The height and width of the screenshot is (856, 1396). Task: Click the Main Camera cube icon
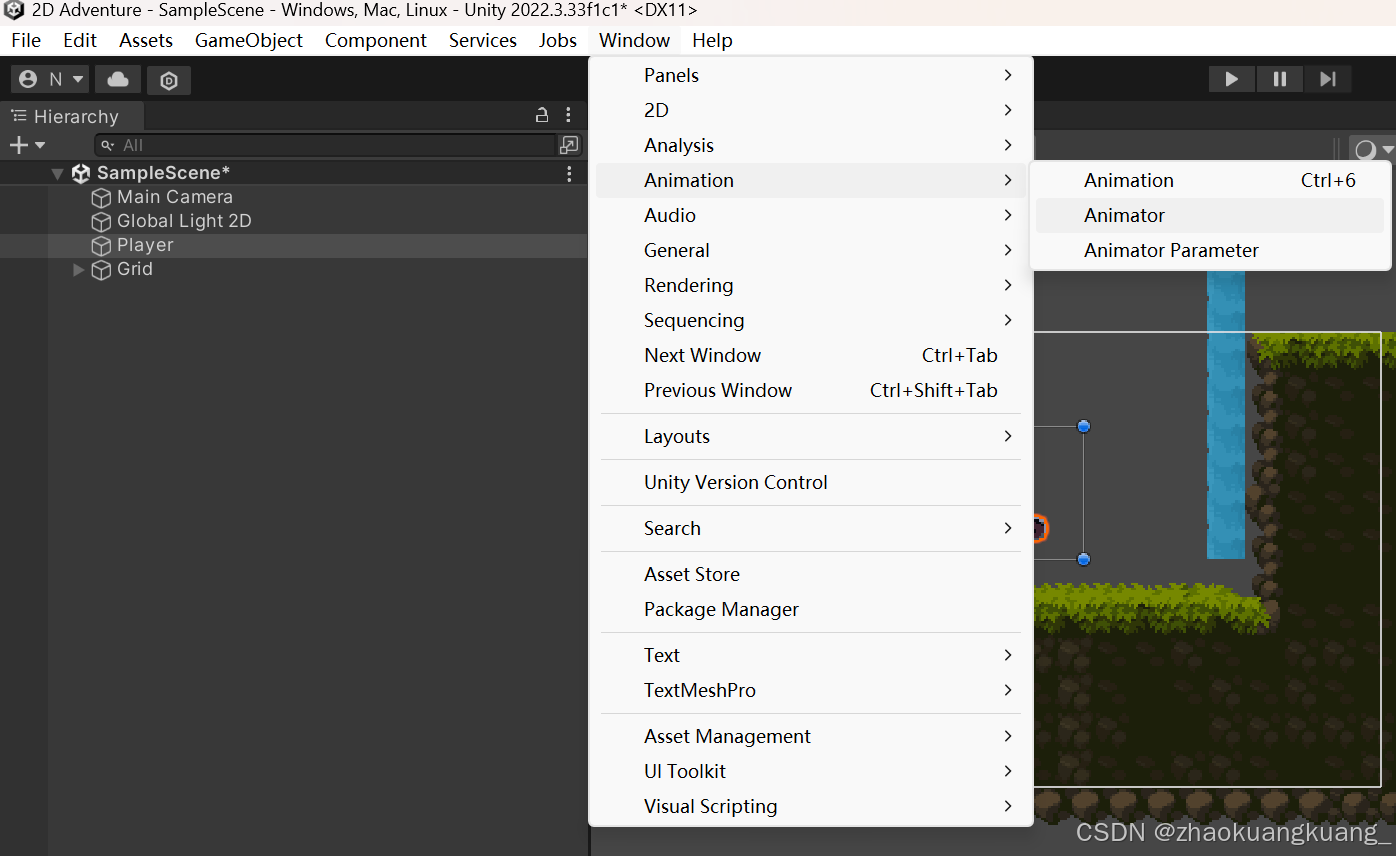(101, 198)
